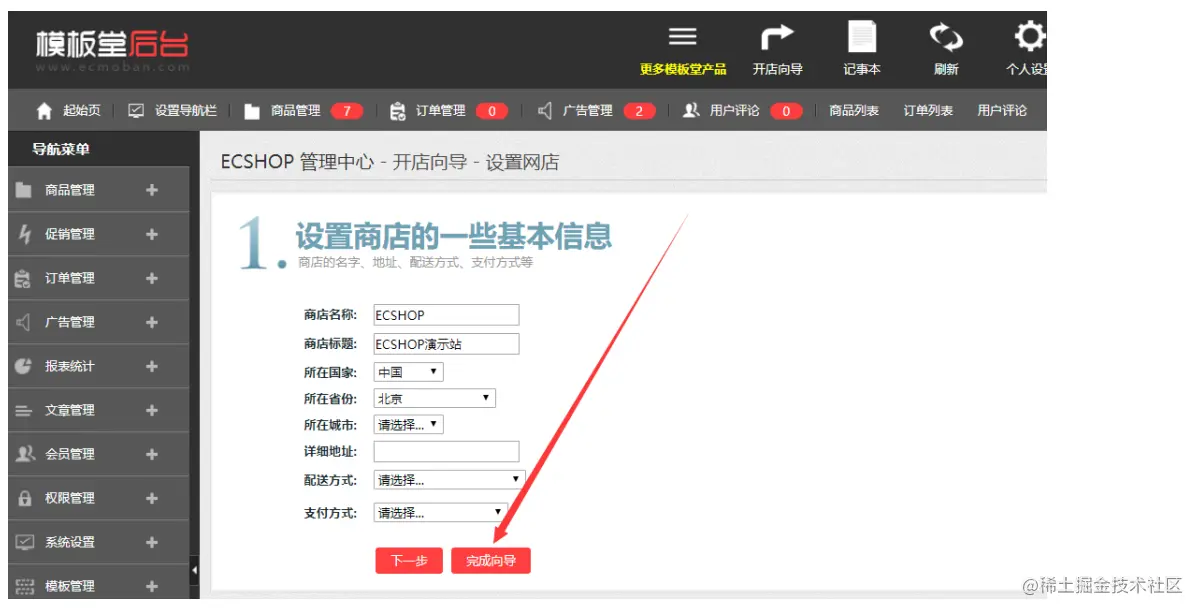Viewport: 1201px width, 614px height.
Task: Click the 刷新 refresh icon
Action: [x=946, y=37]
